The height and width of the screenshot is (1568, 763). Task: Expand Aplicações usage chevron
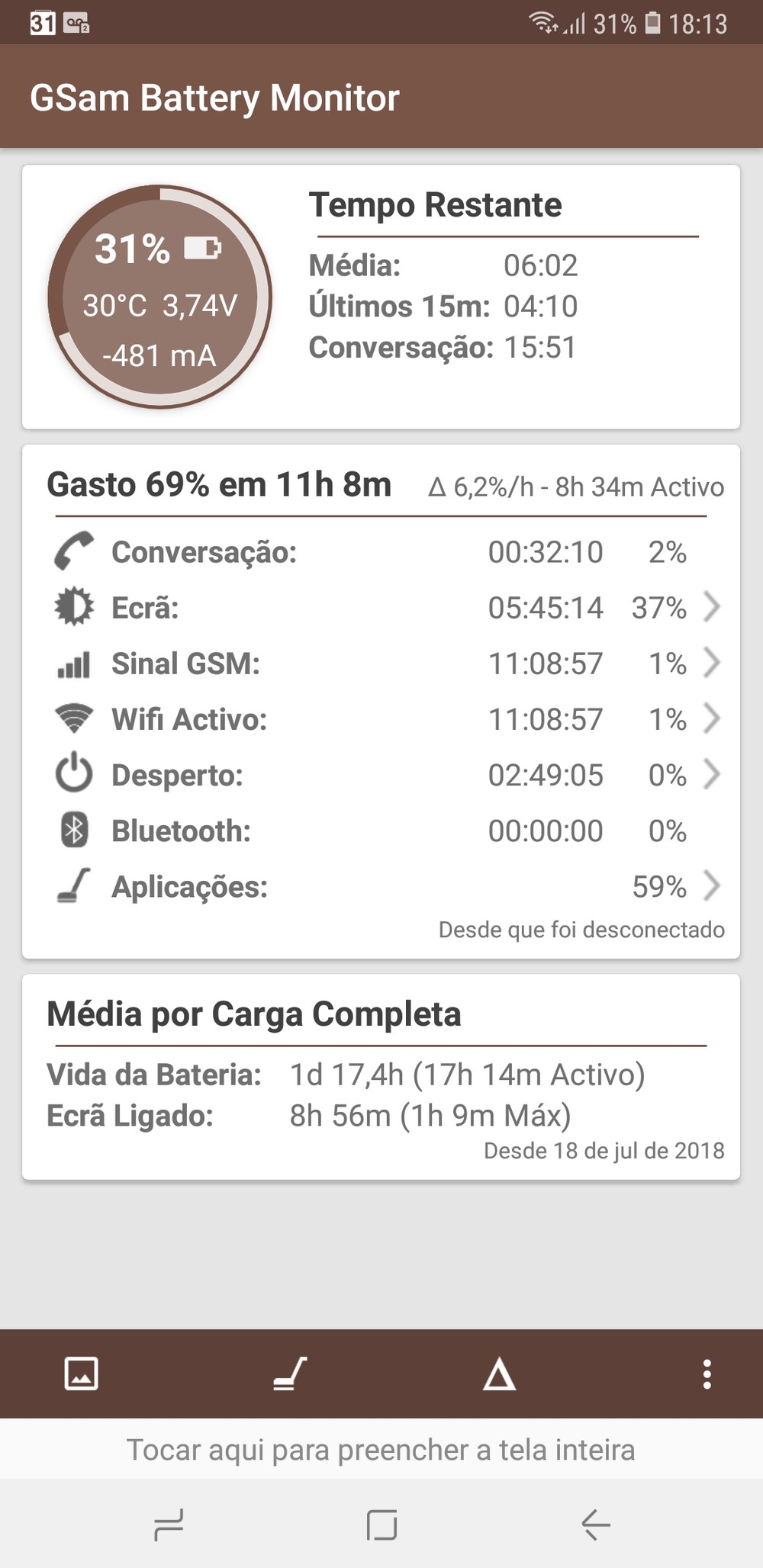coord(711,886)
